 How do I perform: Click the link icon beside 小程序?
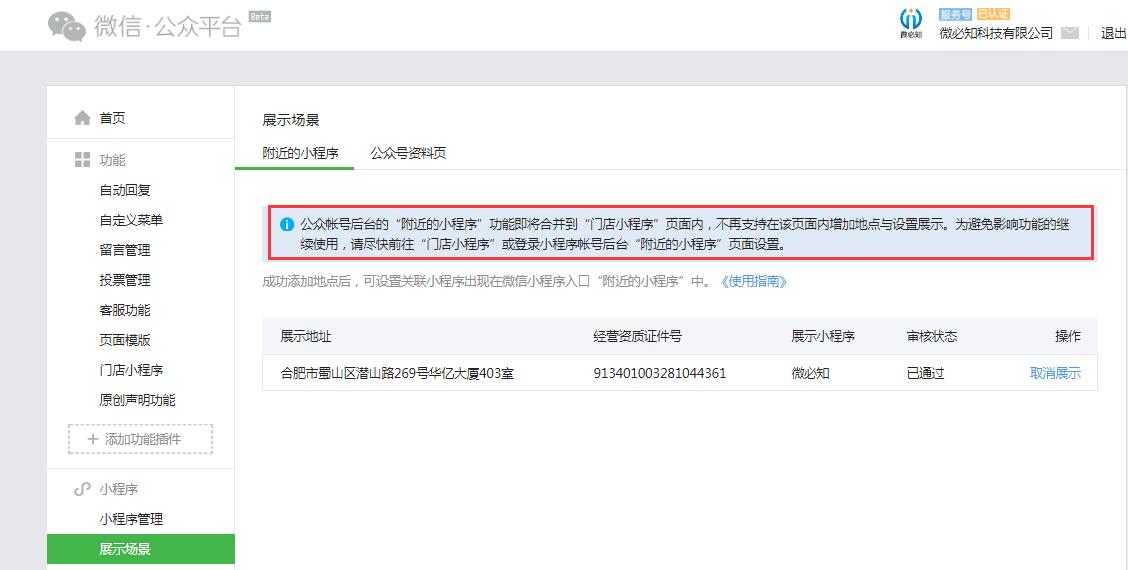click(82, 489)
